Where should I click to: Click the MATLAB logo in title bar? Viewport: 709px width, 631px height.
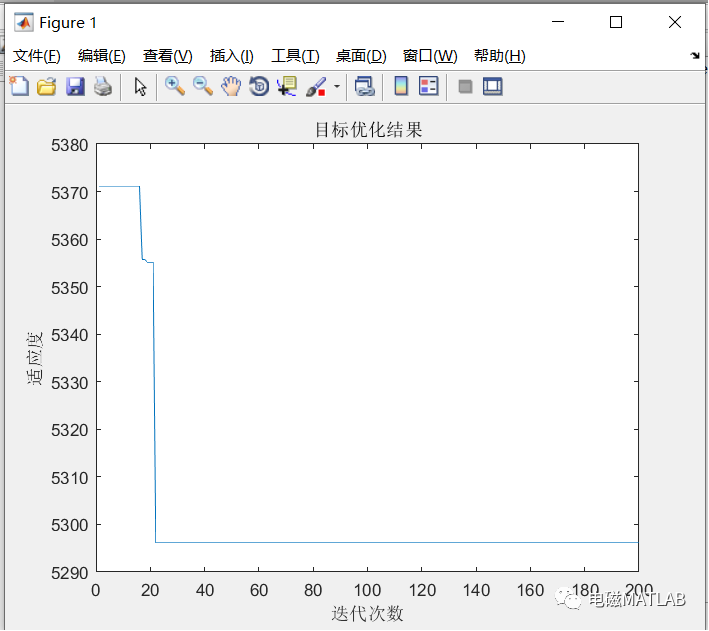[x=24, y=23]
